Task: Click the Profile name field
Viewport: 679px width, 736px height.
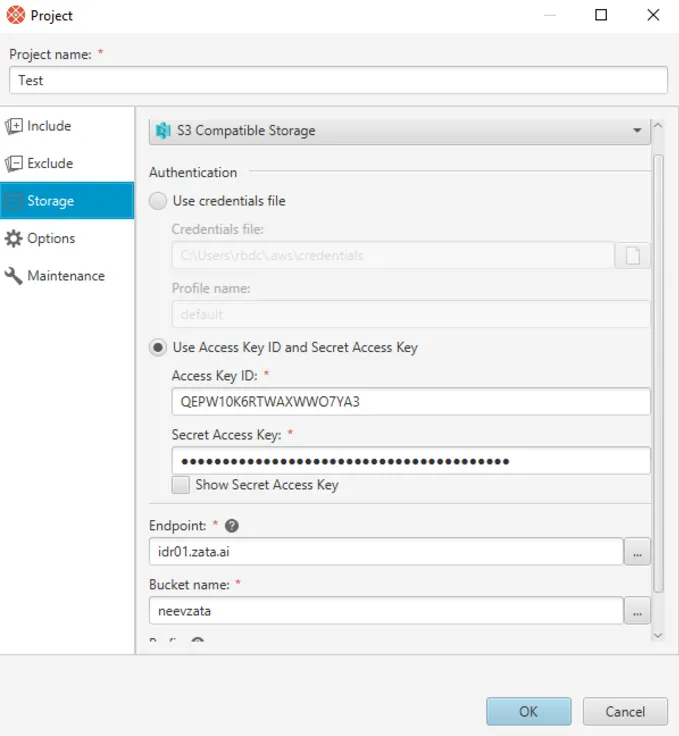Action: pyautogui.click(x=411, y=314)
